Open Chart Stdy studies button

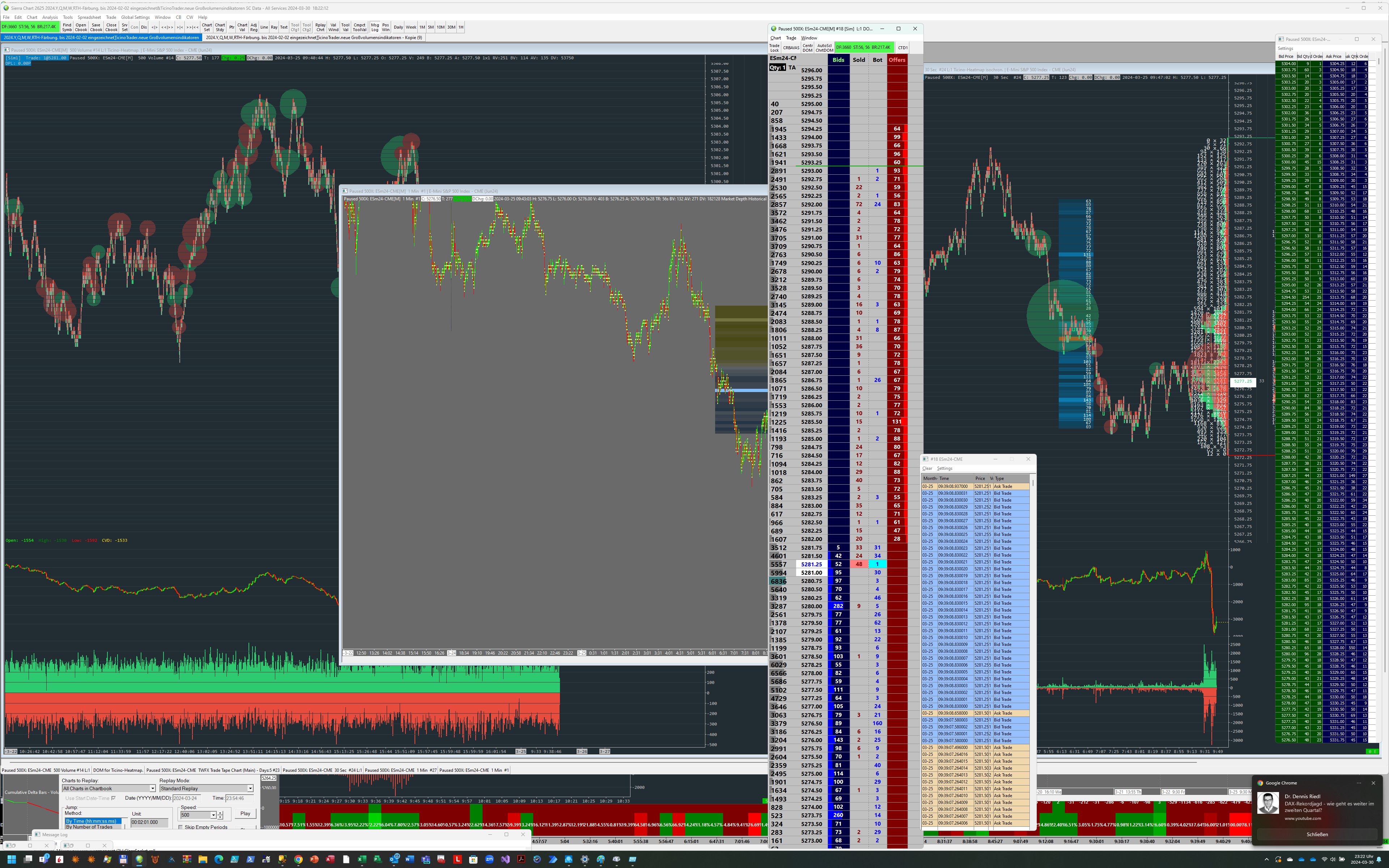220,27
